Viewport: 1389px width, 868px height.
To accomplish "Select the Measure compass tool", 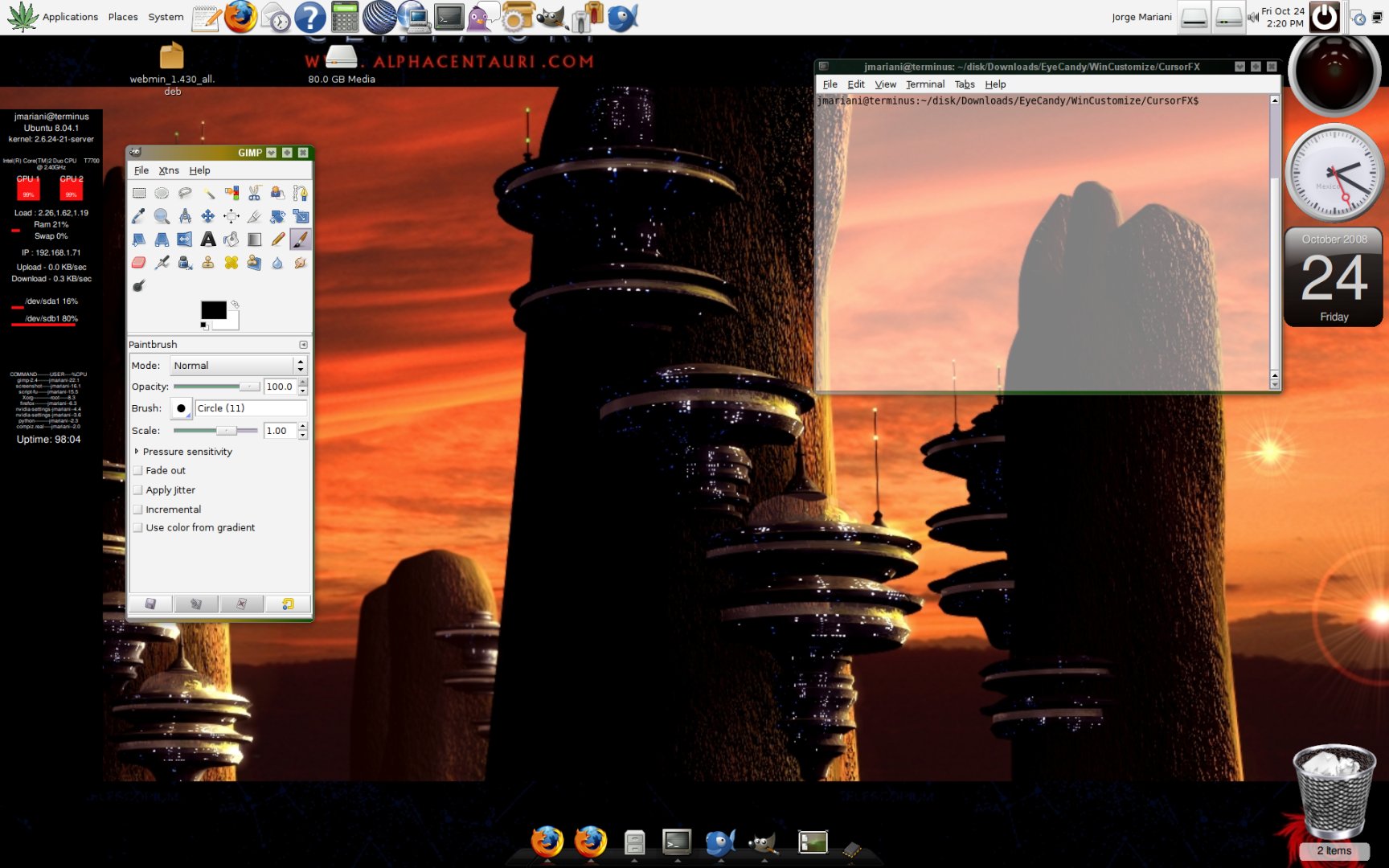I will [185, 216].
